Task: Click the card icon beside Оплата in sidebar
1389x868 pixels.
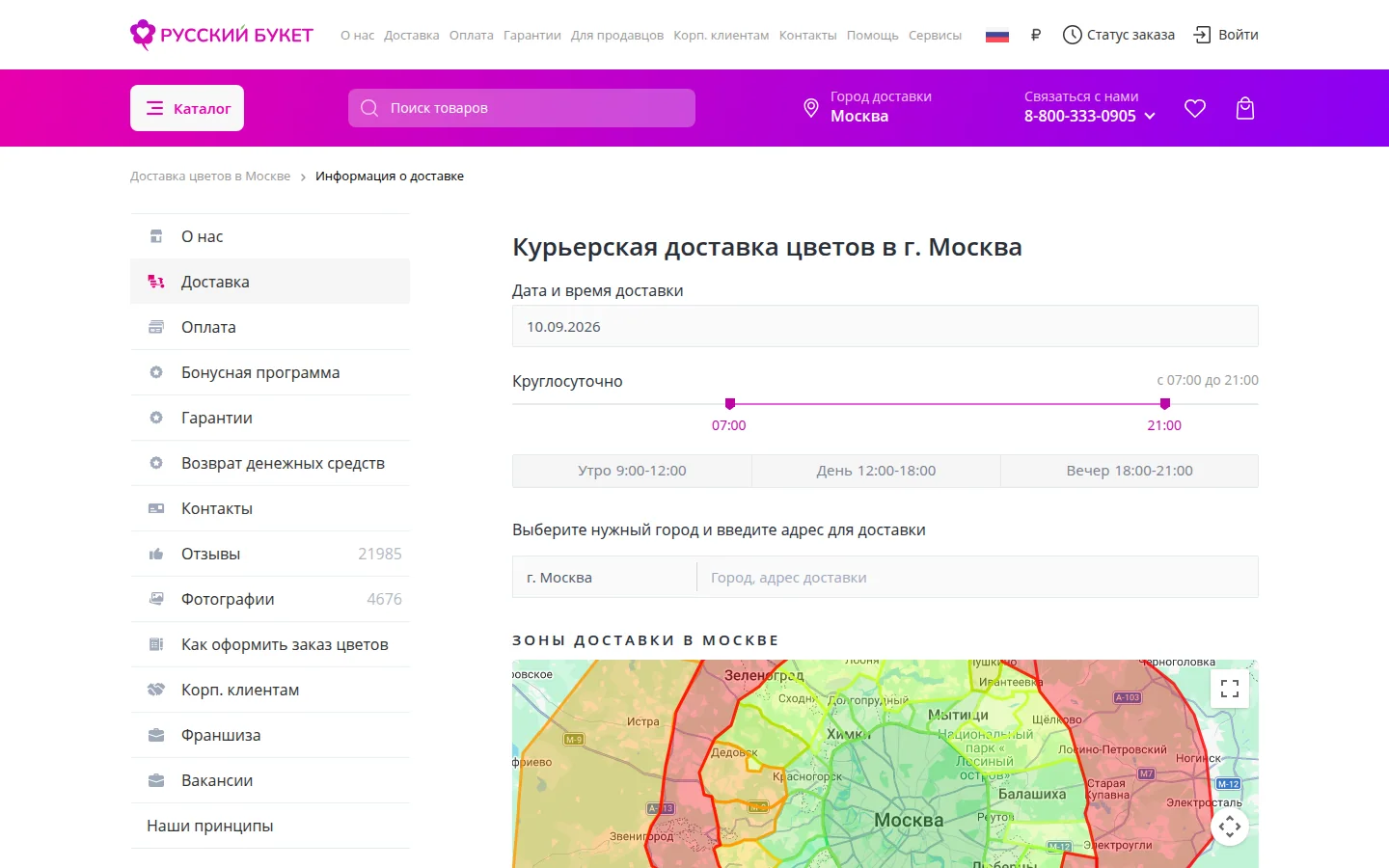Action: point(156,327)
